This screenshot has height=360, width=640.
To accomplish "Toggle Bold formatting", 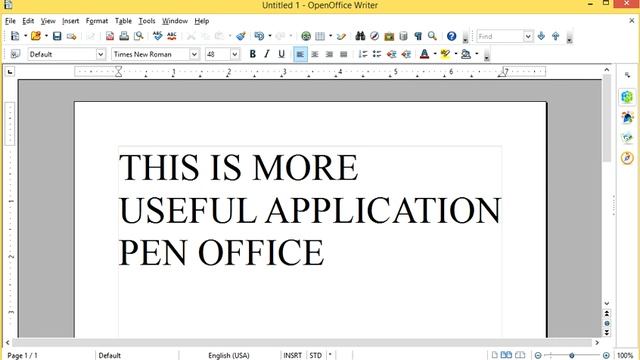I will pos(252,54).
